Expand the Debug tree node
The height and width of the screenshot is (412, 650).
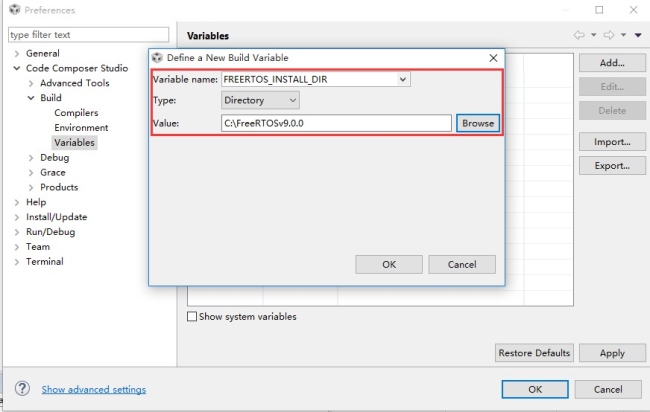click(x=31, y=158)
